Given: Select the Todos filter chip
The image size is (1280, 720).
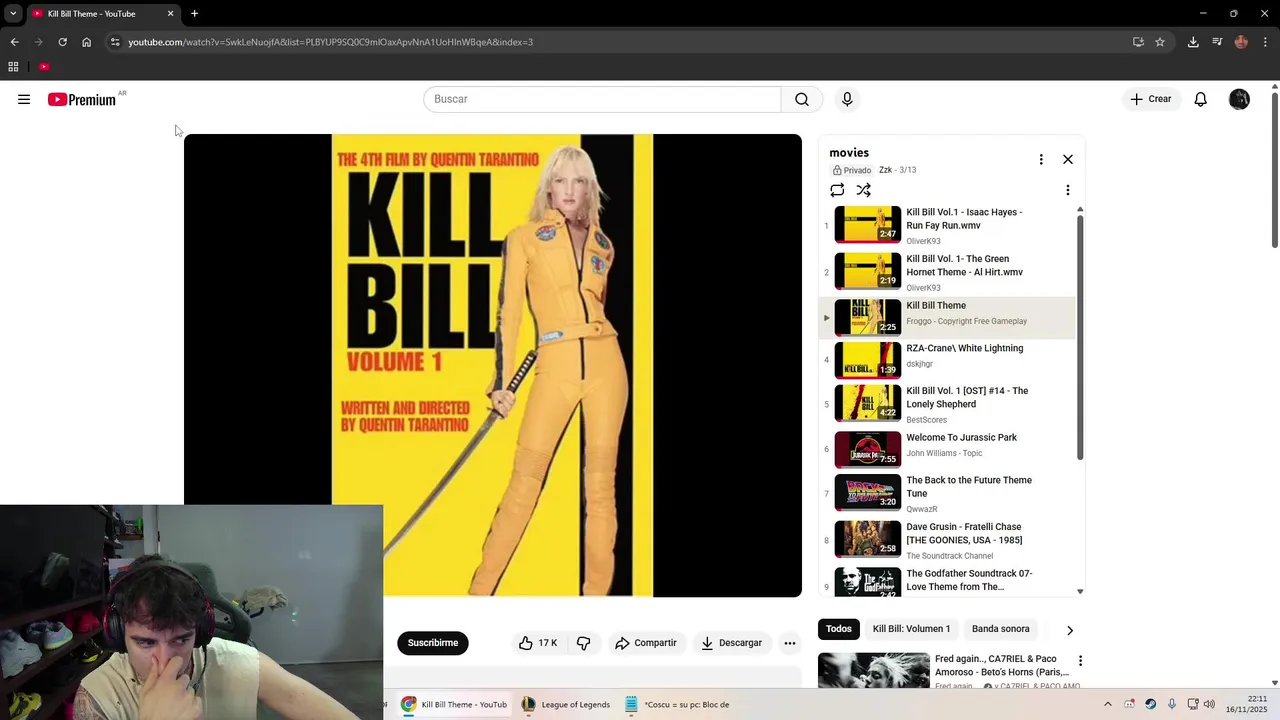Looking at the screenshot, I should pos(839,629).
